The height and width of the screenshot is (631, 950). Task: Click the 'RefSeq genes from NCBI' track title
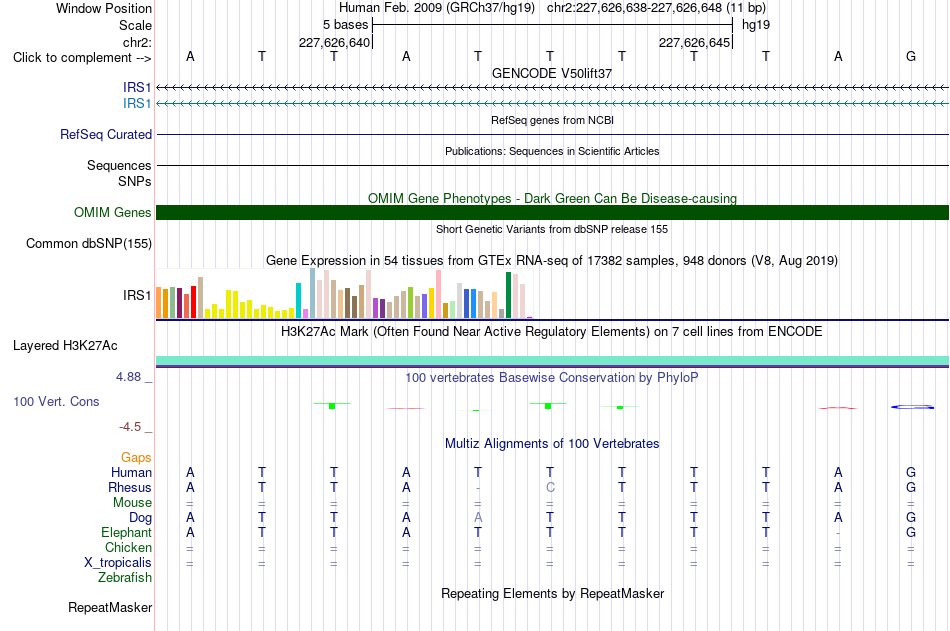(552, 120)
